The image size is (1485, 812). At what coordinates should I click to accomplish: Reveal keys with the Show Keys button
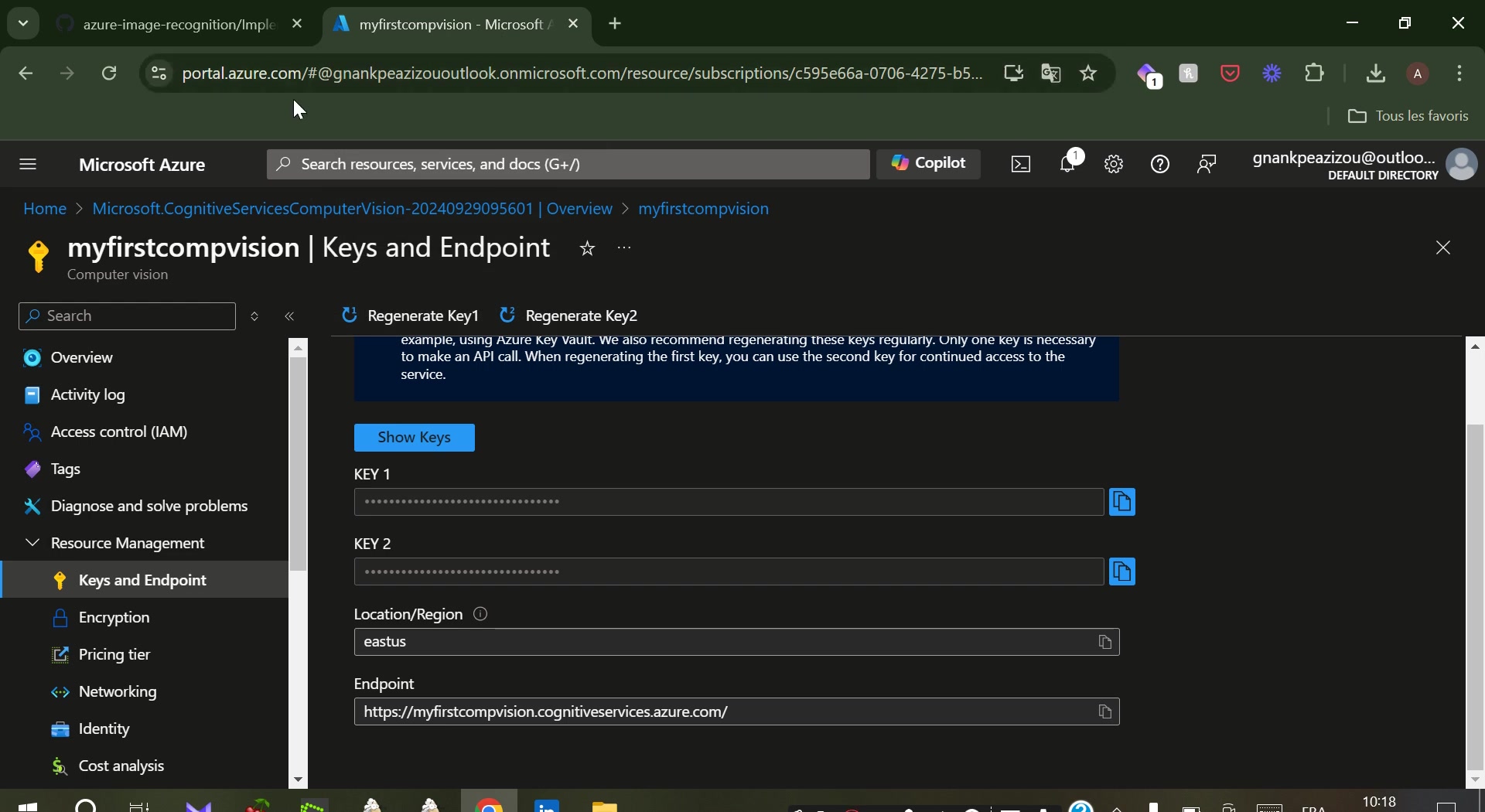pos(415,438)
